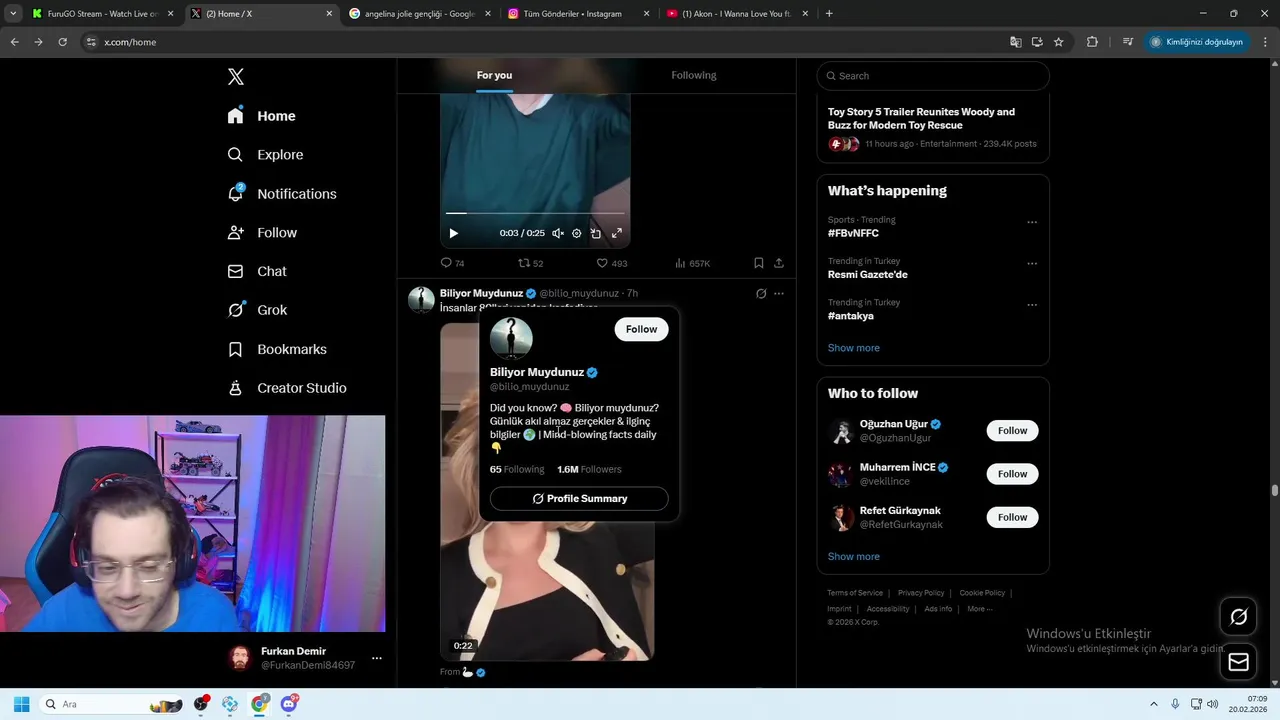
Task: Open the floating Grok button
Action: point(1238,617)
